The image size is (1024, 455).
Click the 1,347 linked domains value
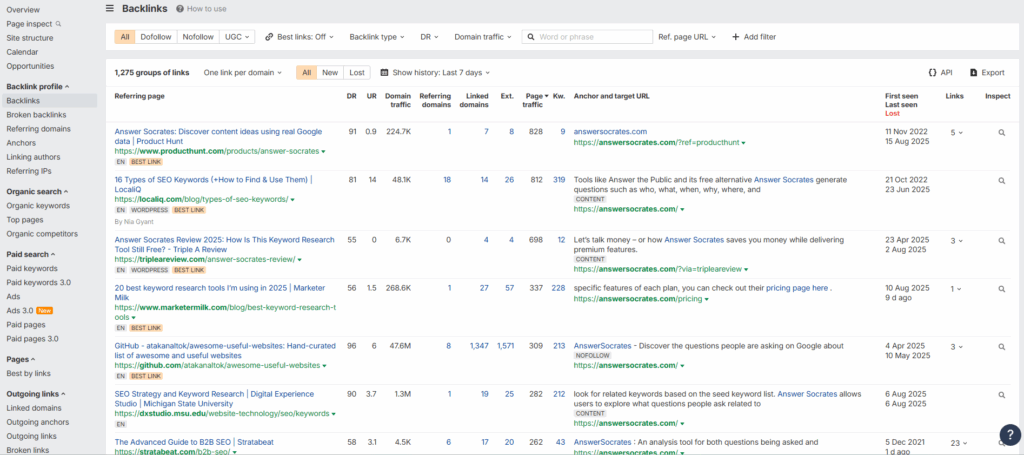[479, 346]
